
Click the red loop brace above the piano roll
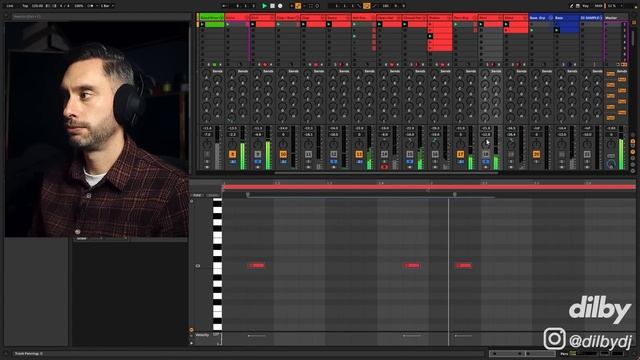[x=429, y=187]
